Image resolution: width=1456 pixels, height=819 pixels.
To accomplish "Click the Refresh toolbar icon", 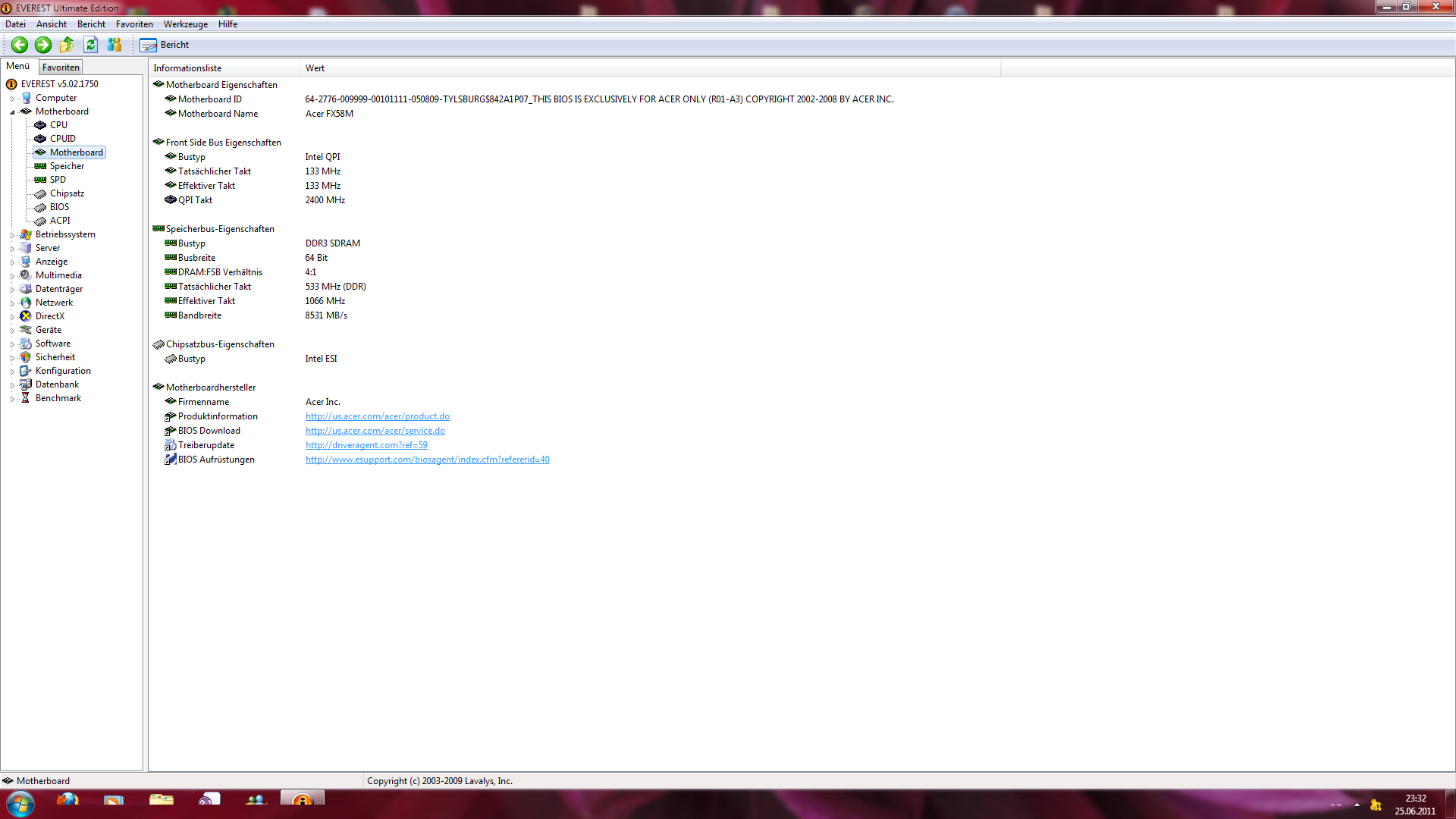I will pyautogui.click(x=91, y=45).
